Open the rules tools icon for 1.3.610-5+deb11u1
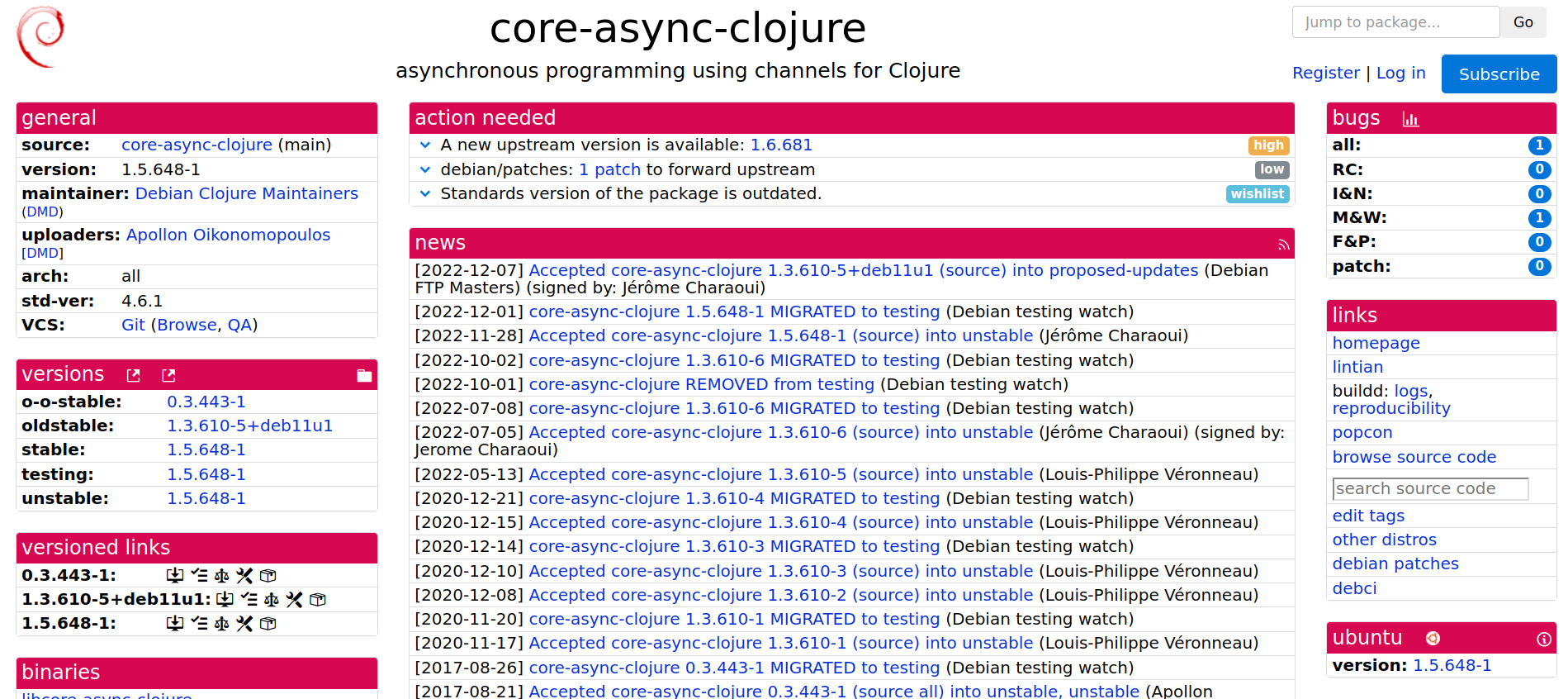Screen dimensions: 1568x699 click(294, 600)
